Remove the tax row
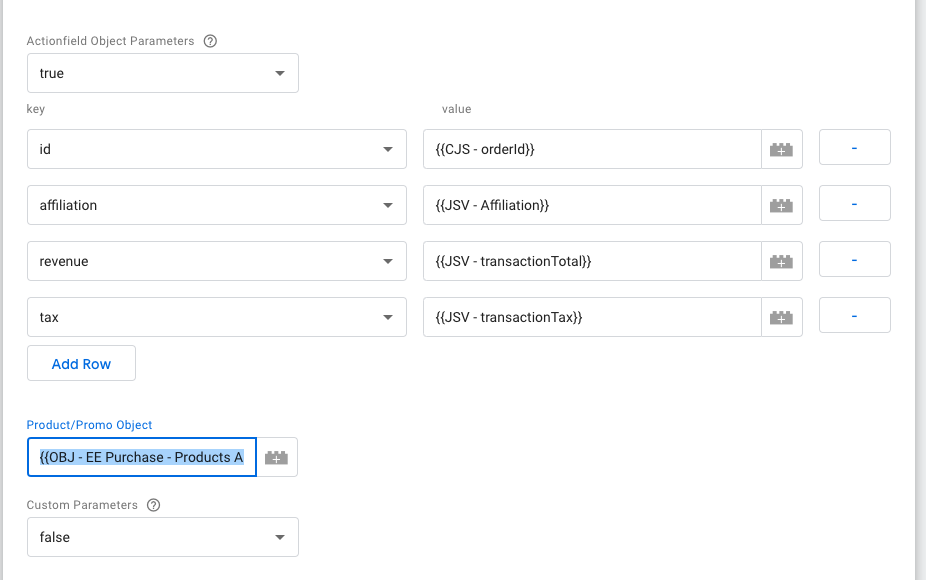The width and height of the screenshot is (926, 580). (x=854, y=317)
